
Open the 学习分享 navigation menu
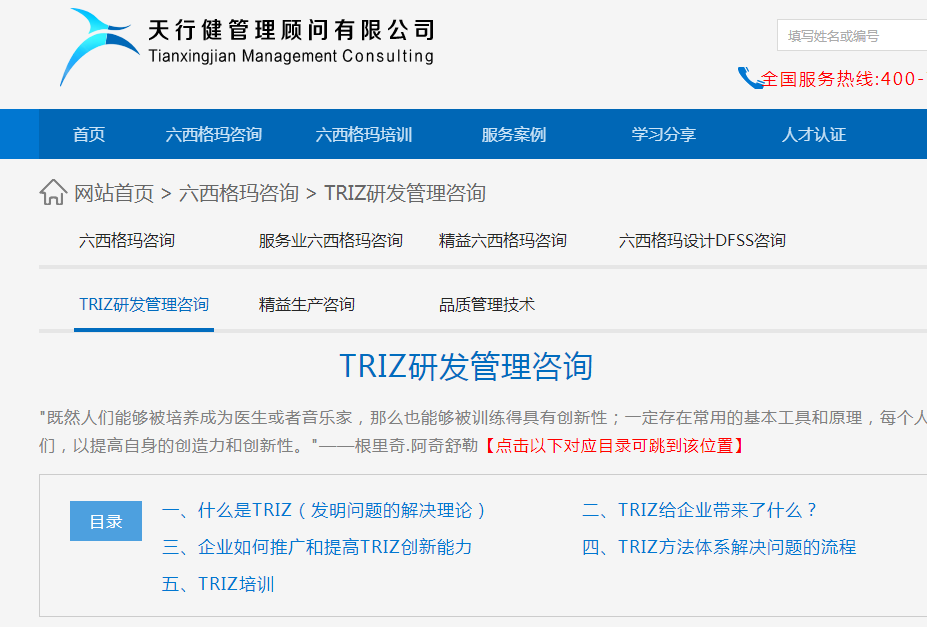point(662,134)
